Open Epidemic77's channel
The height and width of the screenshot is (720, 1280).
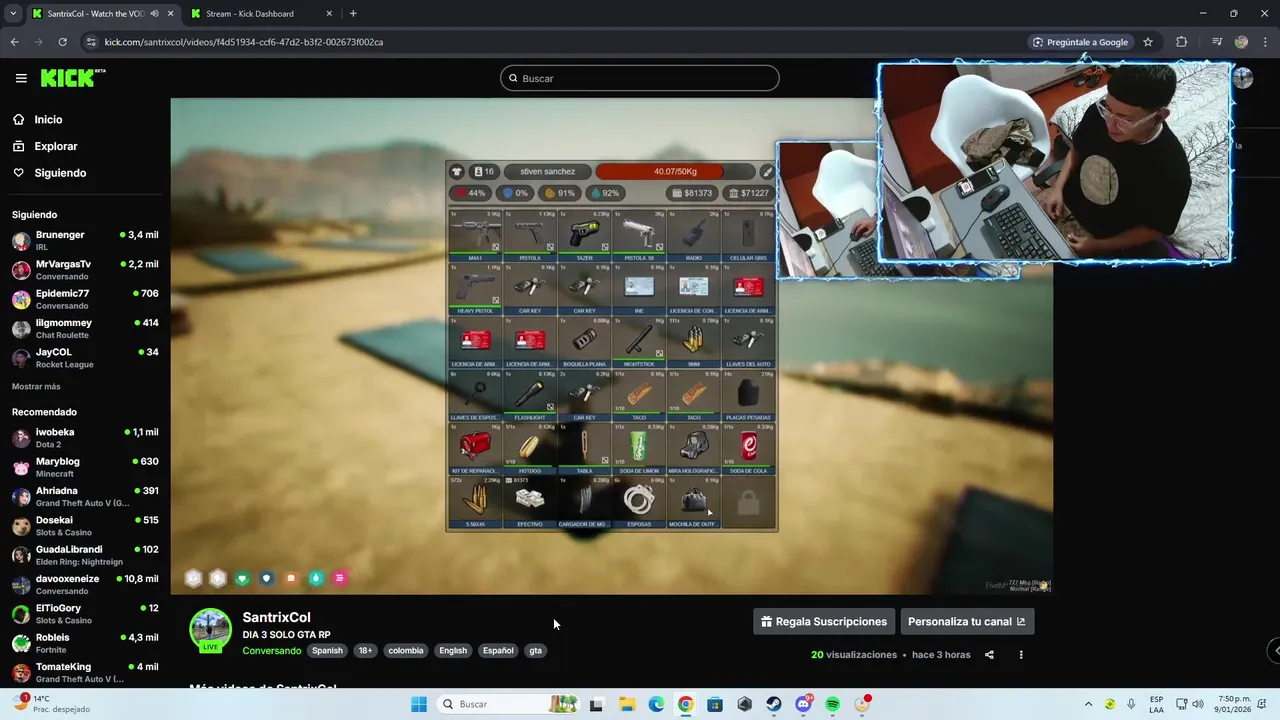pos(85,299)
